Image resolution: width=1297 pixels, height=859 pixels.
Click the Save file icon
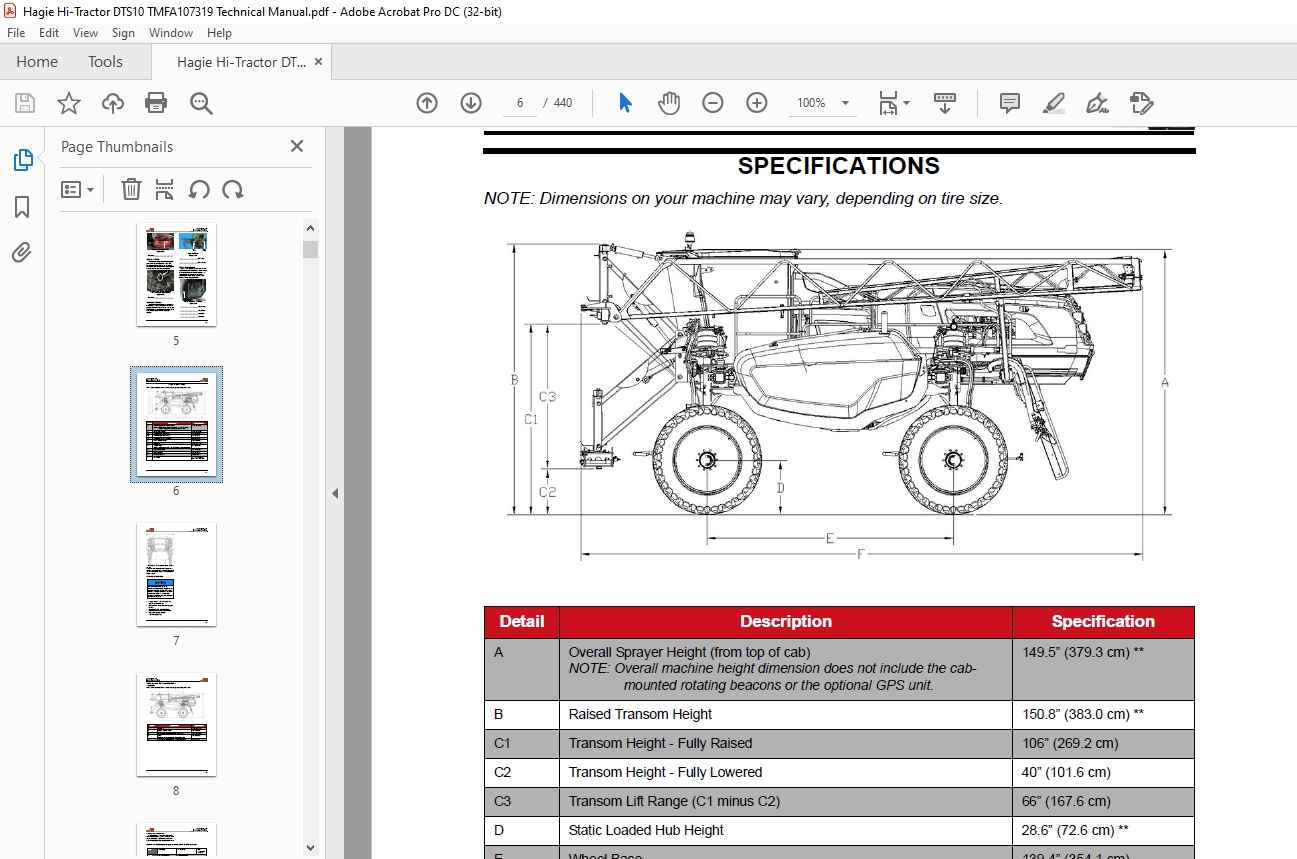(x=25, y=103)
